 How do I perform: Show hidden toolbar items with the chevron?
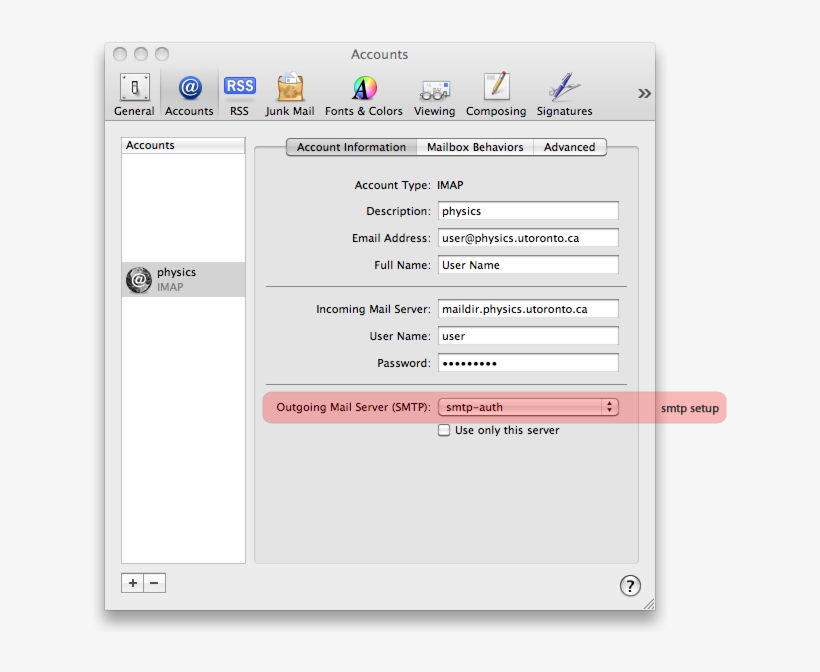(x=643, y=92)
